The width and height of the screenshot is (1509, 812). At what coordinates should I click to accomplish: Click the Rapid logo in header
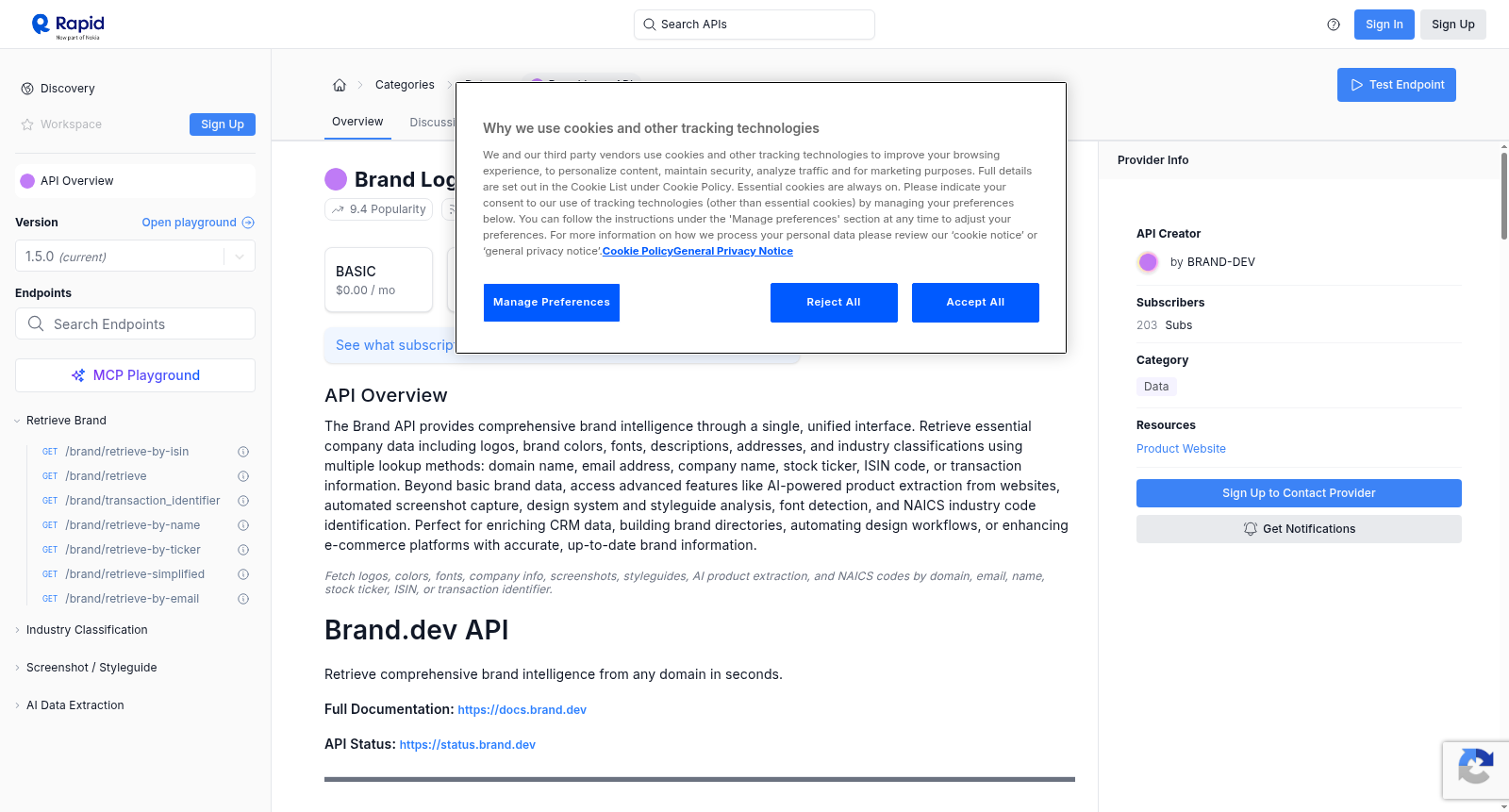[68, 25]
